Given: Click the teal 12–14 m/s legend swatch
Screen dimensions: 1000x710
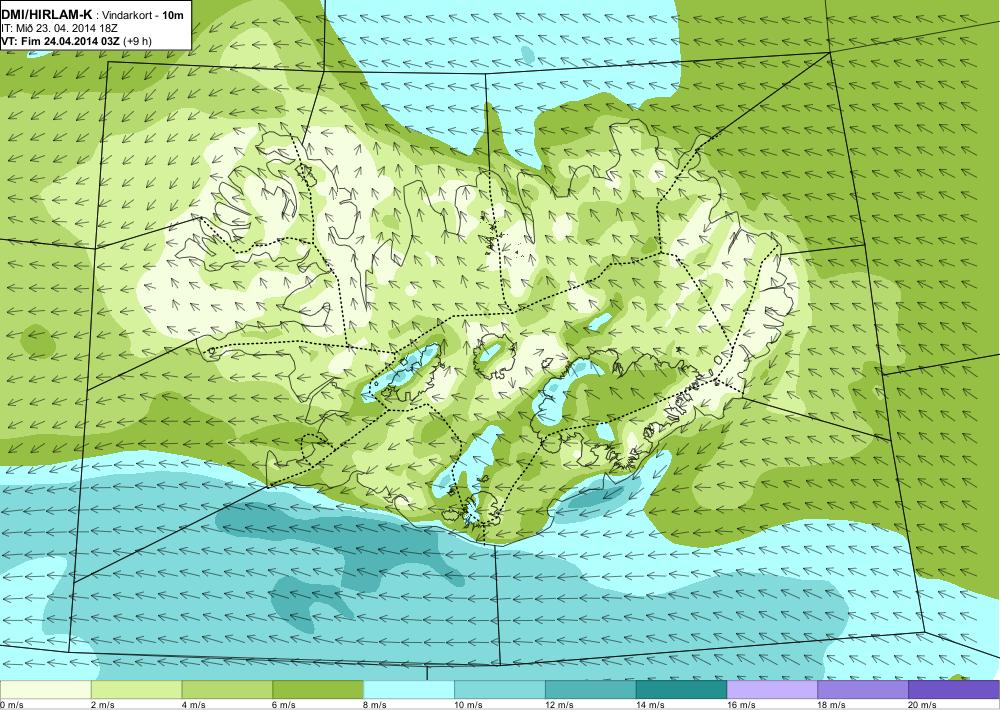Looking at the screenshot, I should point(591,690).
